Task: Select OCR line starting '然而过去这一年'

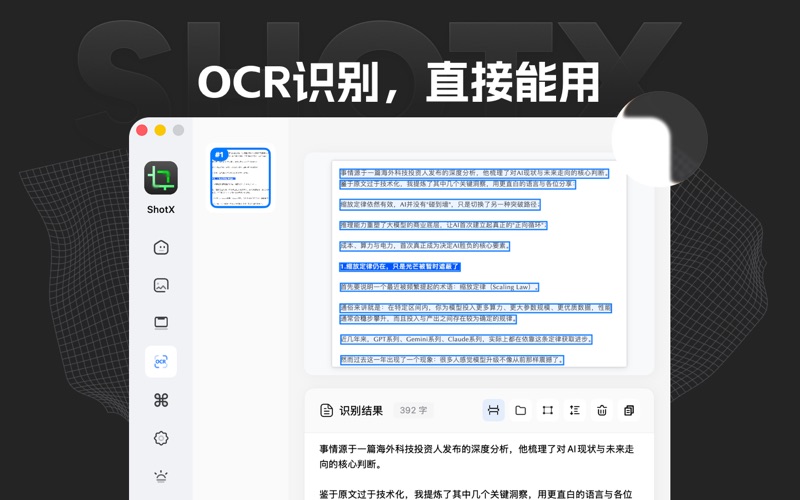Action: tap(452, 360)
